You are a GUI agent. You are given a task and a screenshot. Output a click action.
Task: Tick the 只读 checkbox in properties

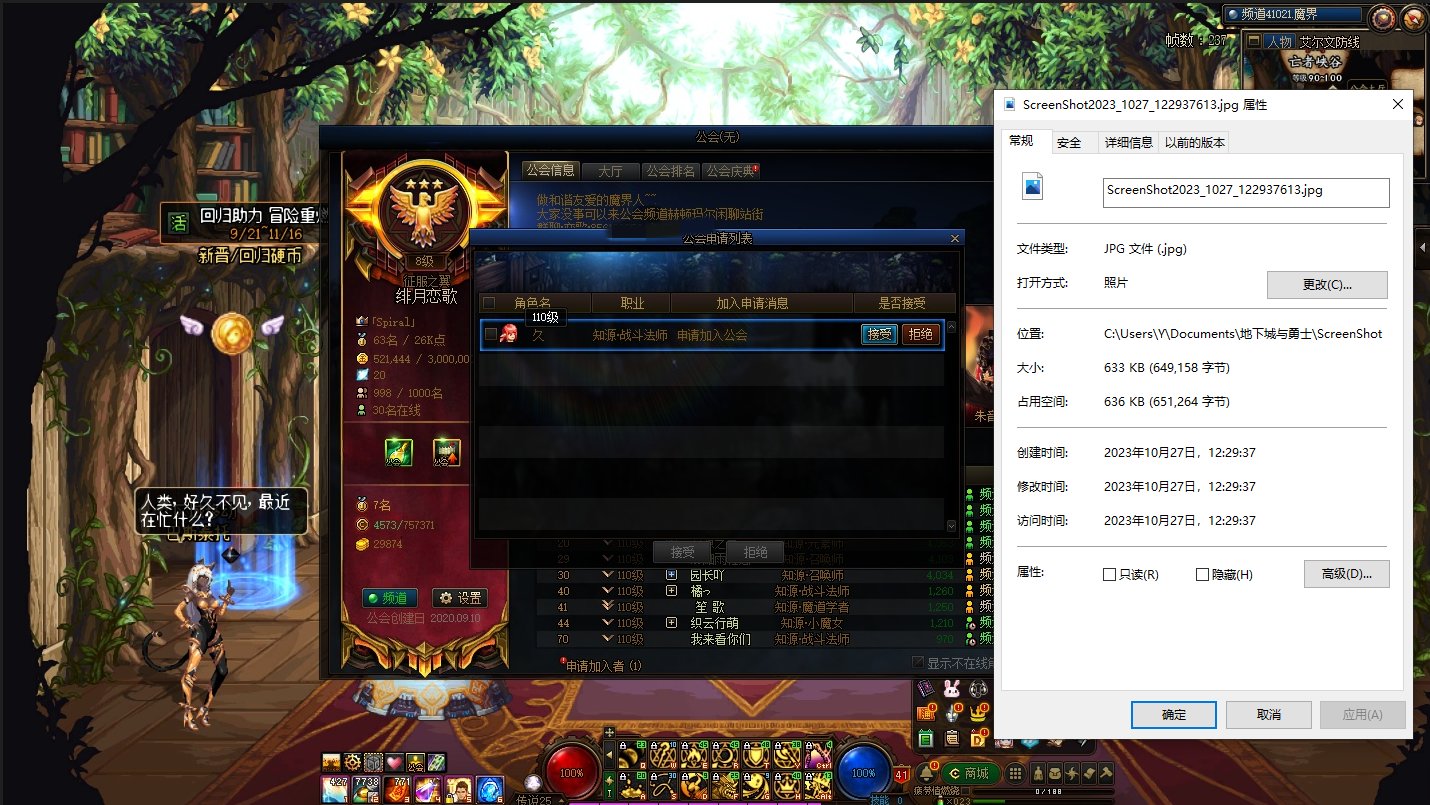coord(1109,575)
